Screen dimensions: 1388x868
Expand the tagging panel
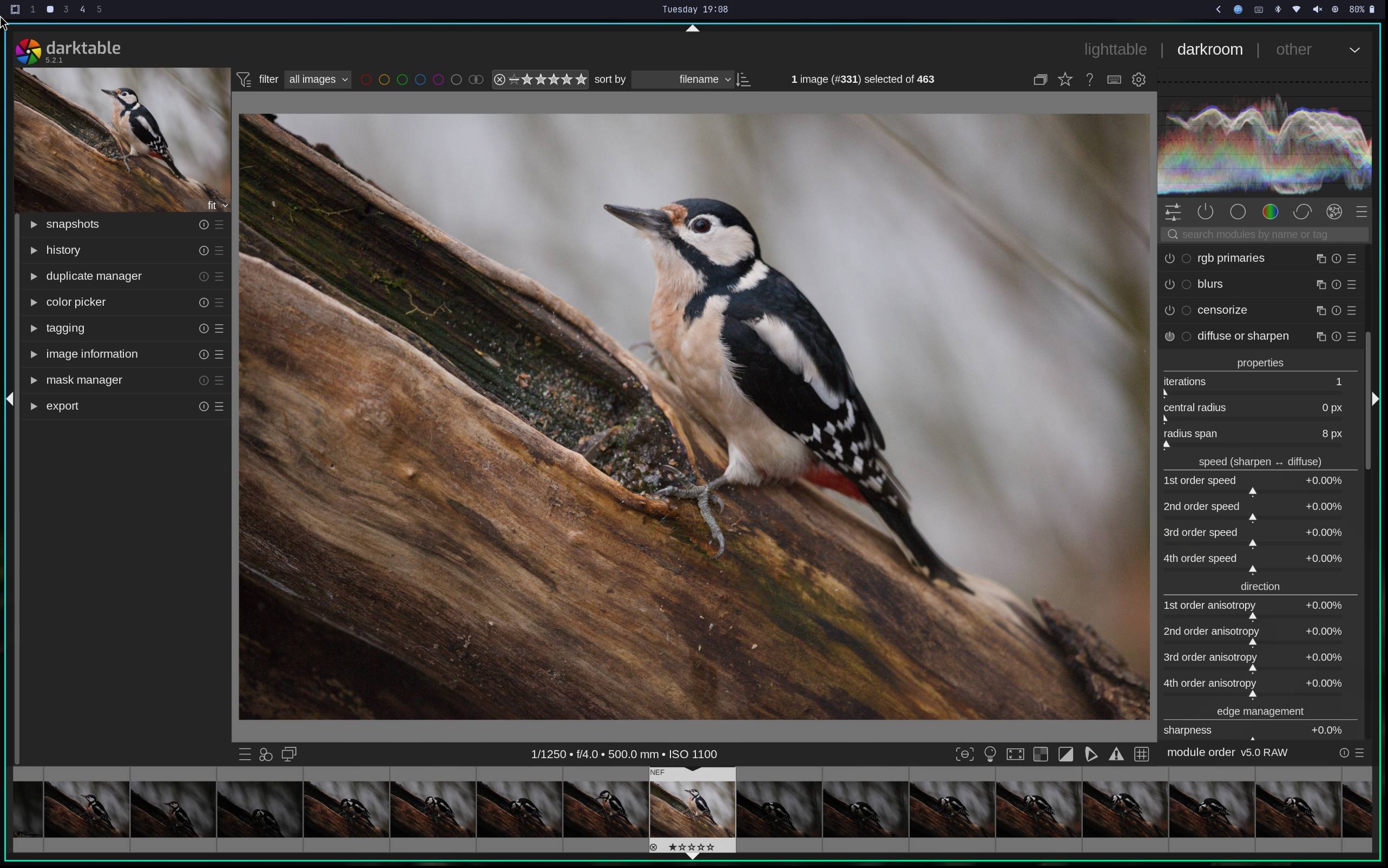[x=65, y=328]
